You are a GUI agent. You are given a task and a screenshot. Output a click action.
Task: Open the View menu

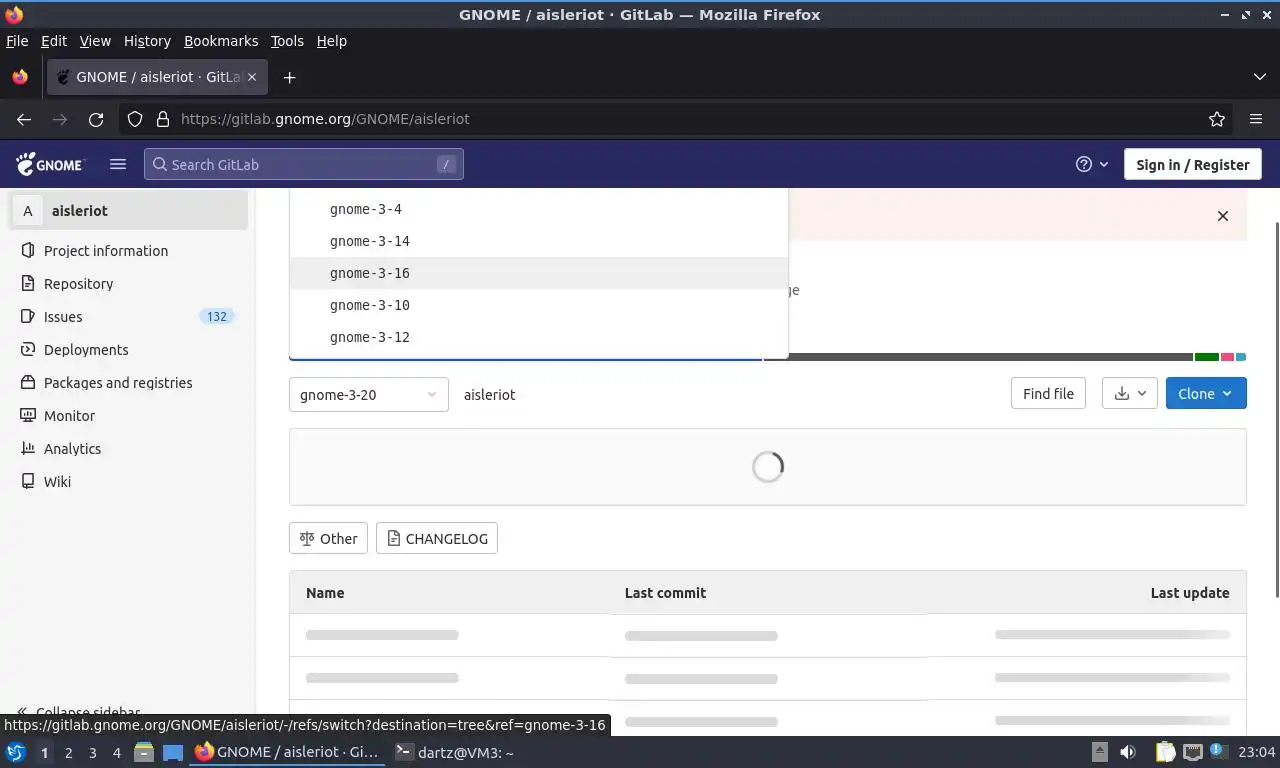(95, 41)
